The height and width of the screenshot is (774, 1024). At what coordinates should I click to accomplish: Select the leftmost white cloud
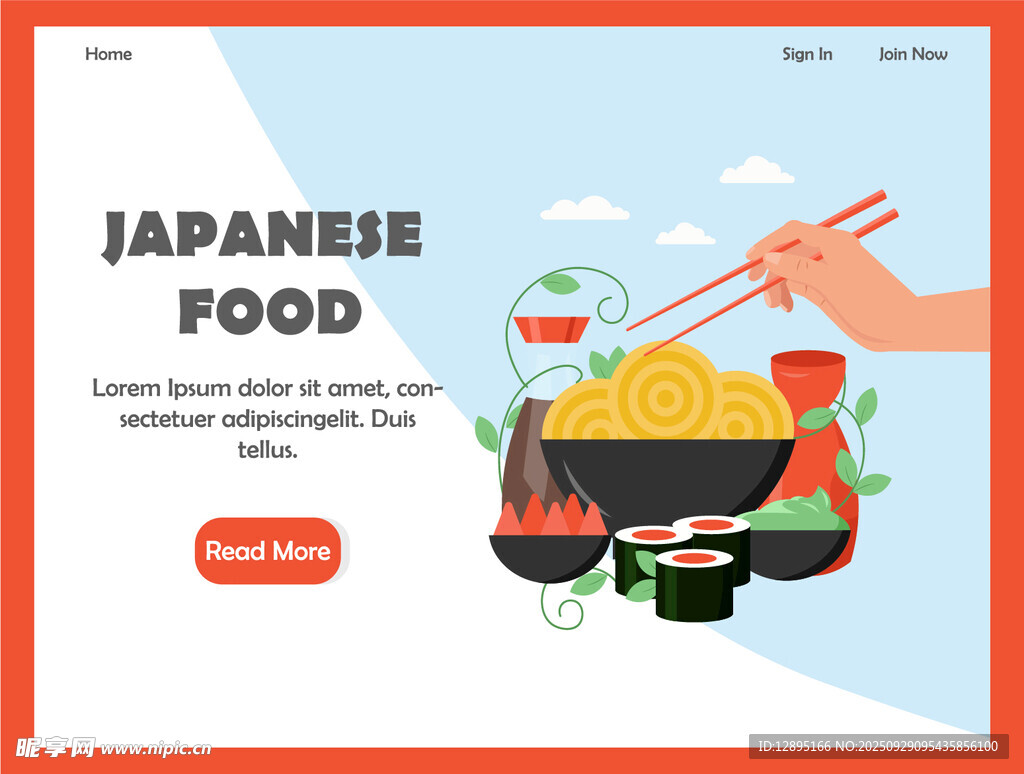tap(585, 208)
